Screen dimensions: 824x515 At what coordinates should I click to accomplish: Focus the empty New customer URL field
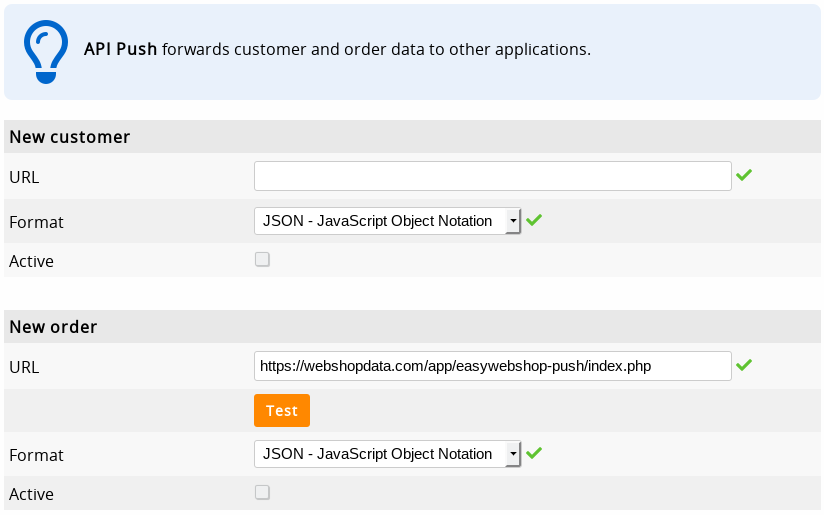pyautogui.click(x=492, y=176)
